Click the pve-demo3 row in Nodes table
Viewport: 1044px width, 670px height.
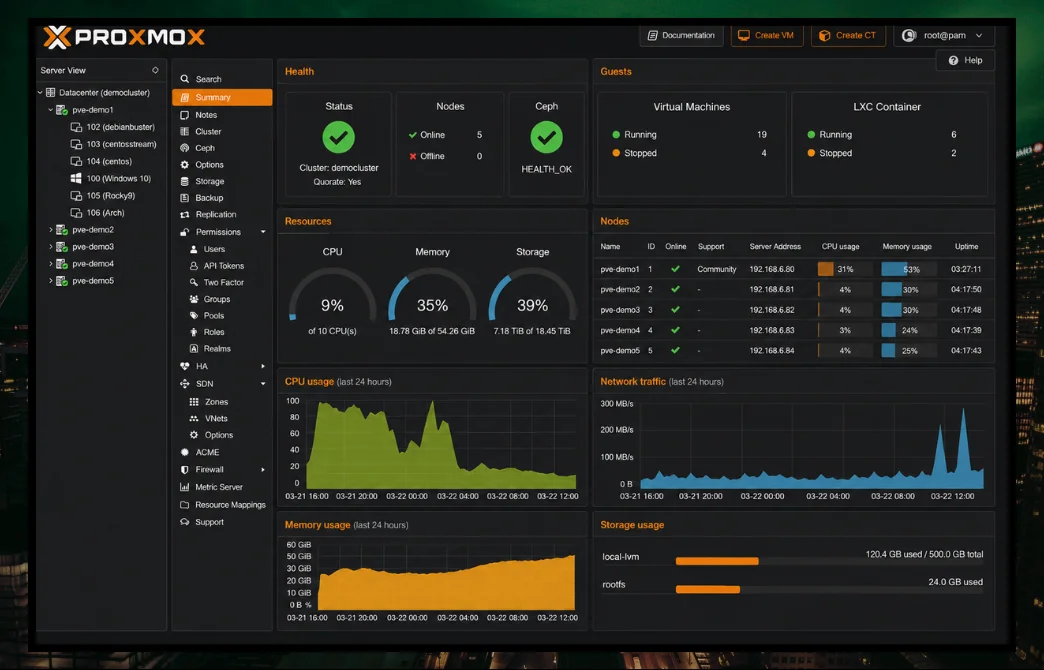793,310
